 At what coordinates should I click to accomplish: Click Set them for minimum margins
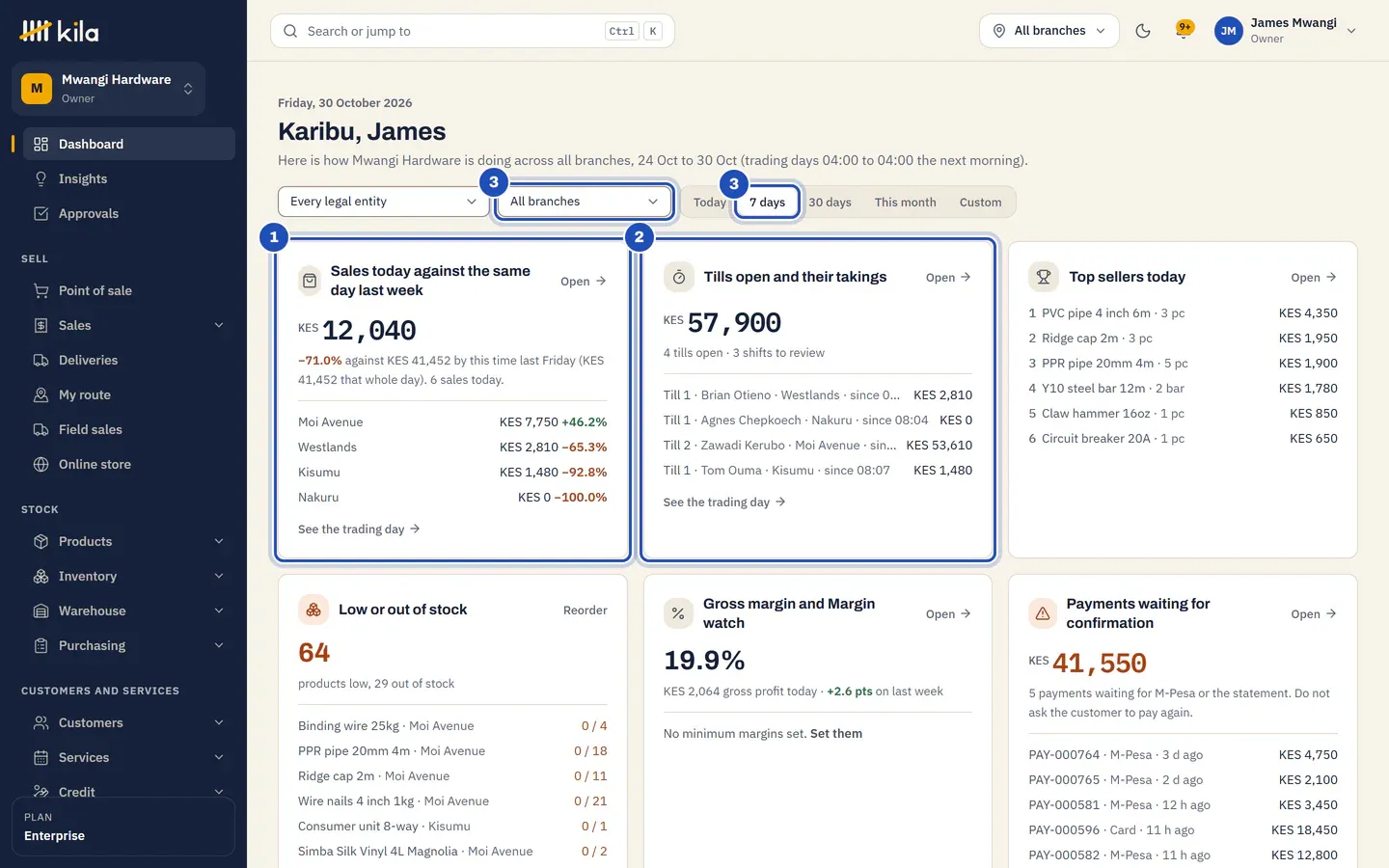tap(836, 734)
